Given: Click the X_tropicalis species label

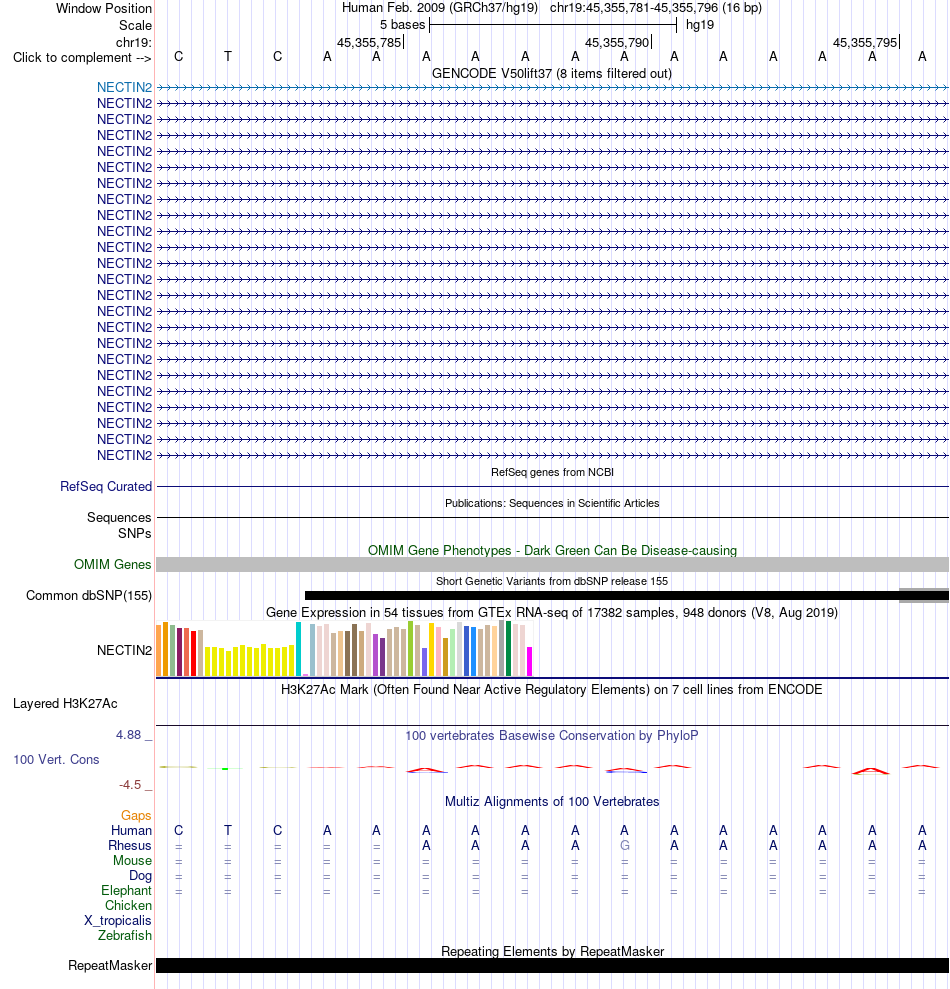Looking at the screenshot, I should click(x=118, y=920).
